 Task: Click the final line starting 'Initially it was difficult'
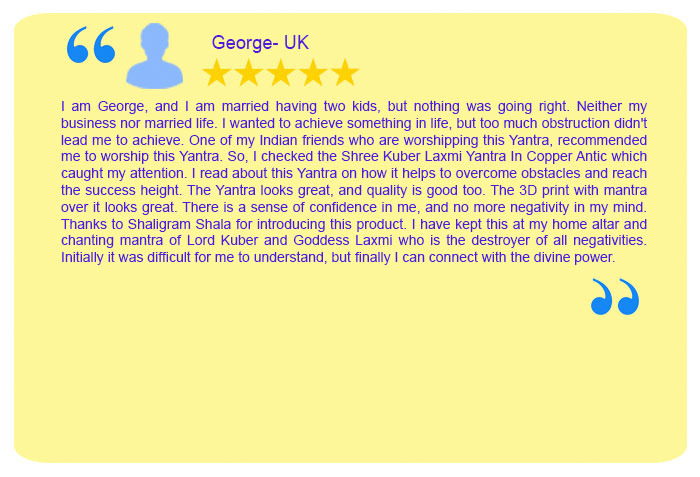coord(338,257)
